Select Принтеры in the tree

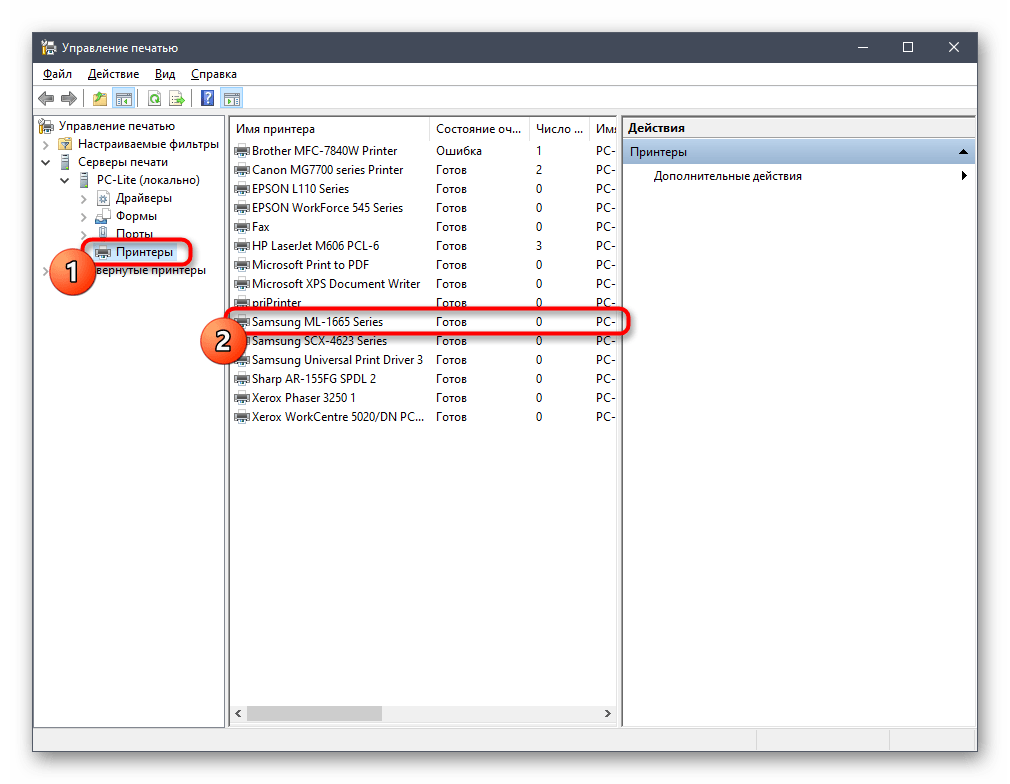144,252
